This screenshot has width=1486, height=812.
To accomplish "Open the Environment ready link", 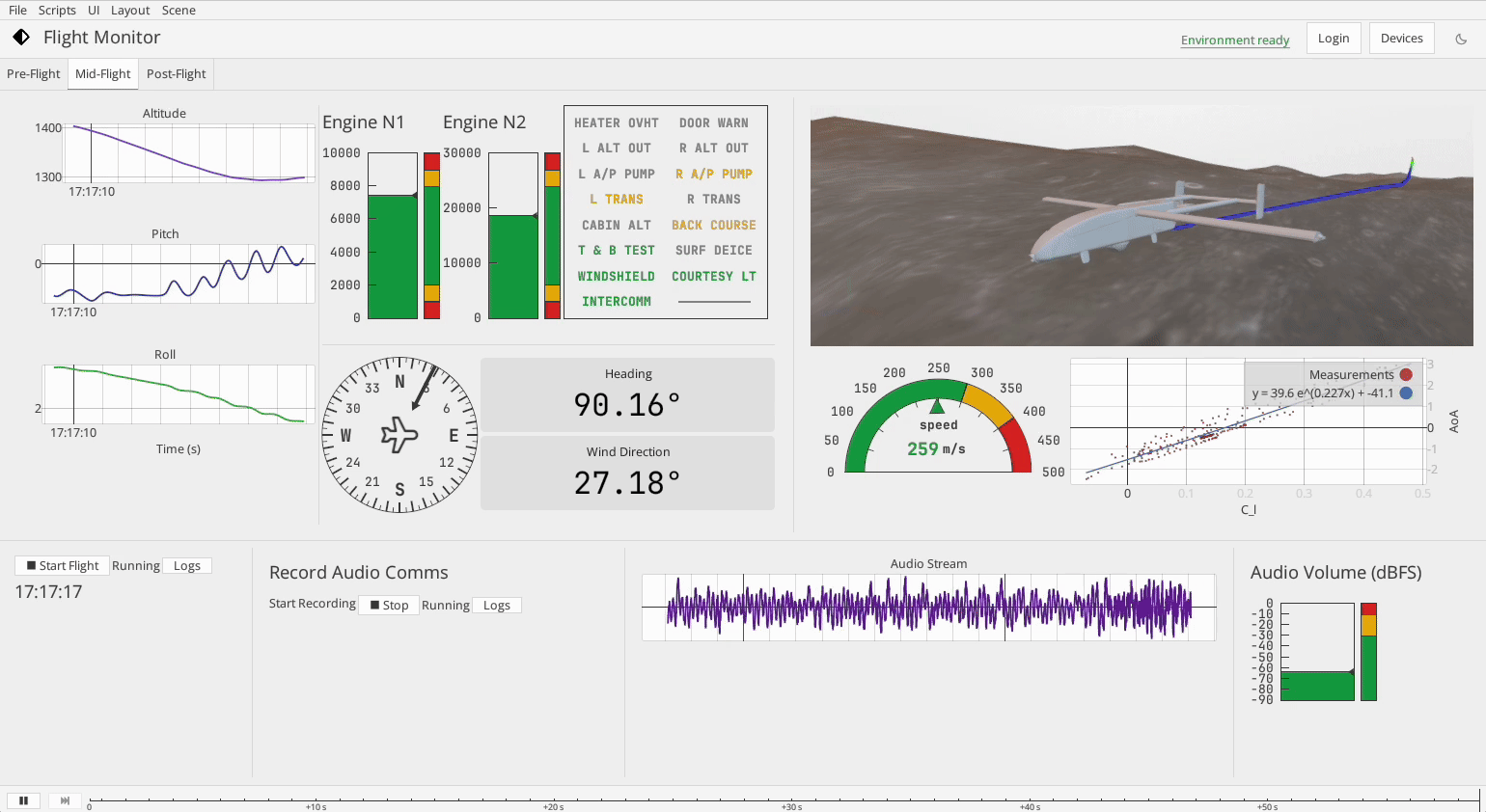I will pyautogui.click(x=1234, y=41).
